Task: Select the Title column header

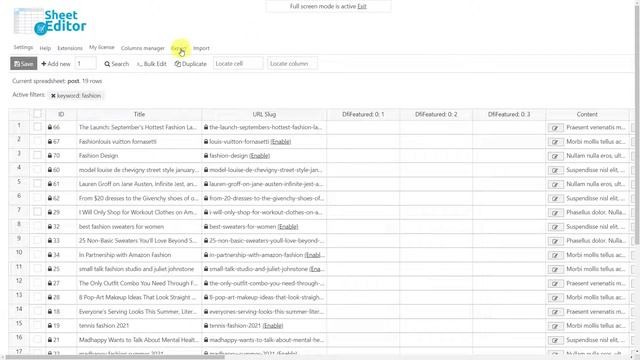Action: click(139, 114)
